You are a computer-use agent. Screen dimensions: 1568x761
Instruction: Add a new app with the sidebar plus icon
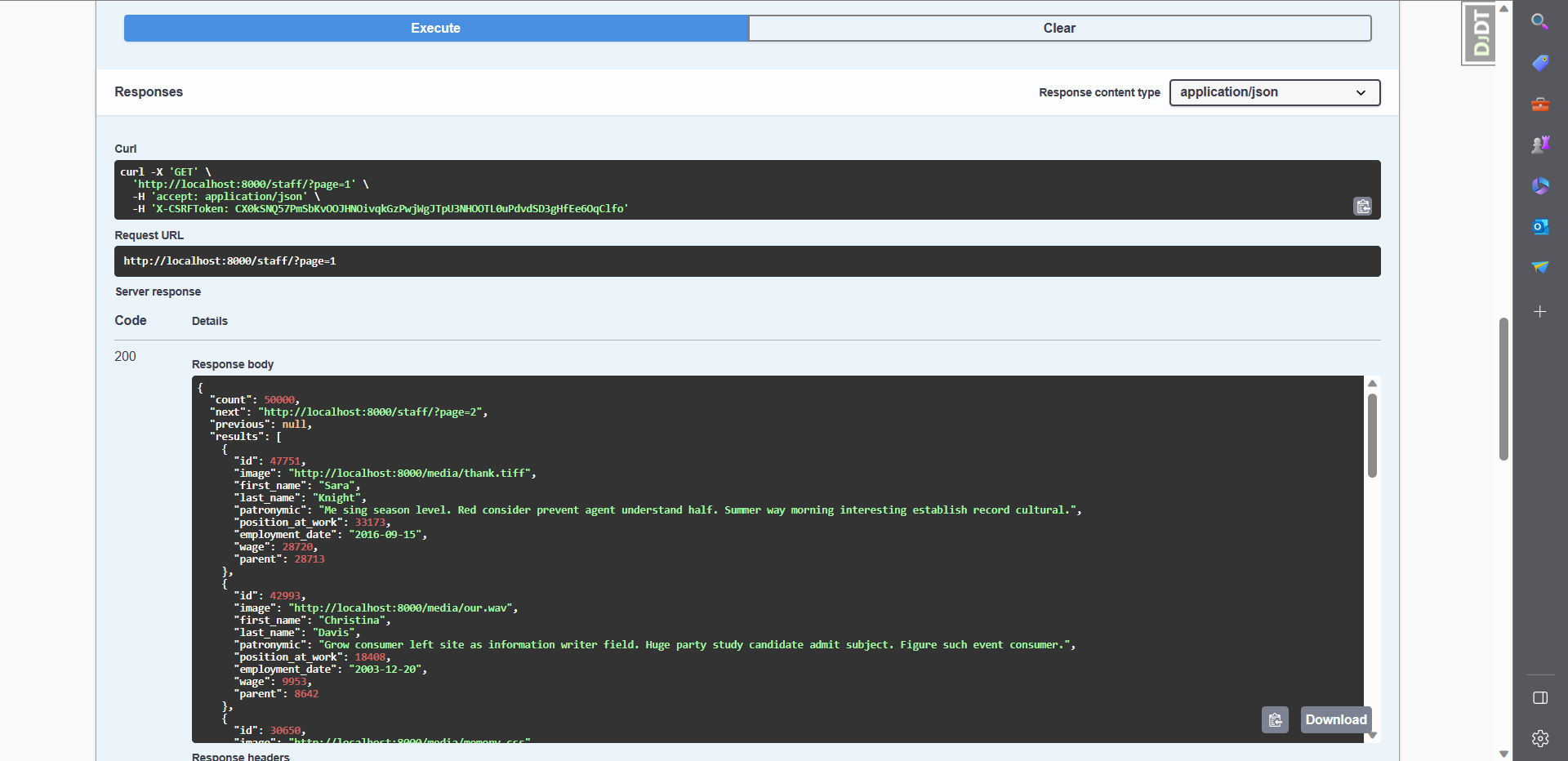coord(1540,311)
